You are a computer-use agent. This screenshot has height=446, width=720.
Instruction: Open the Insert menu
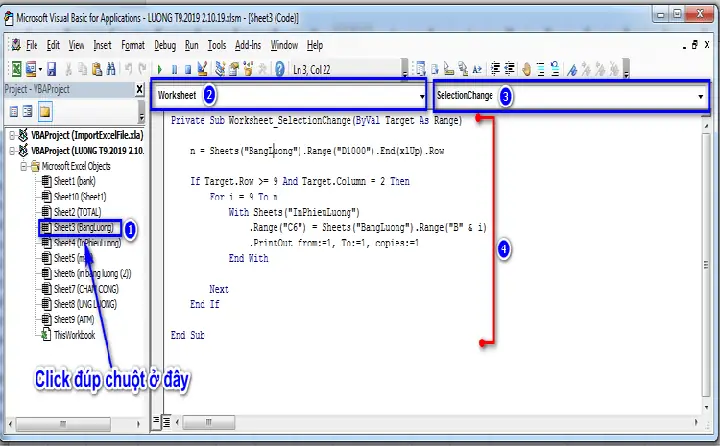[102, 45]
